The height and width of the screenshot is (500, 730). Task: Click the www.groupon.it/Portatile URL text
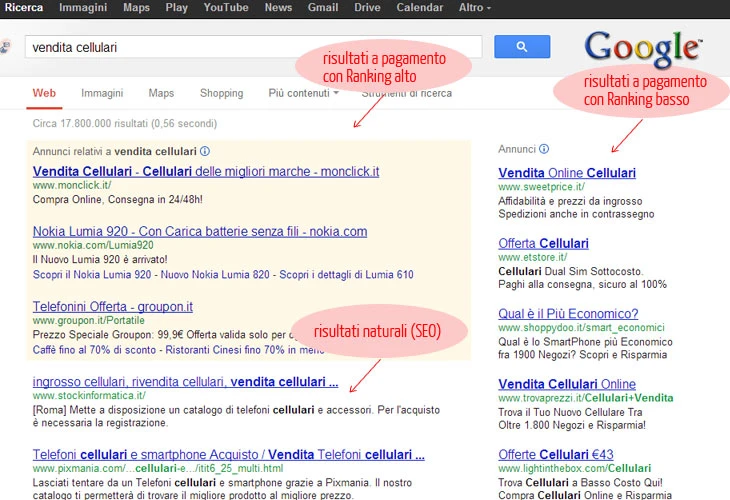click(x=88, y=320)
